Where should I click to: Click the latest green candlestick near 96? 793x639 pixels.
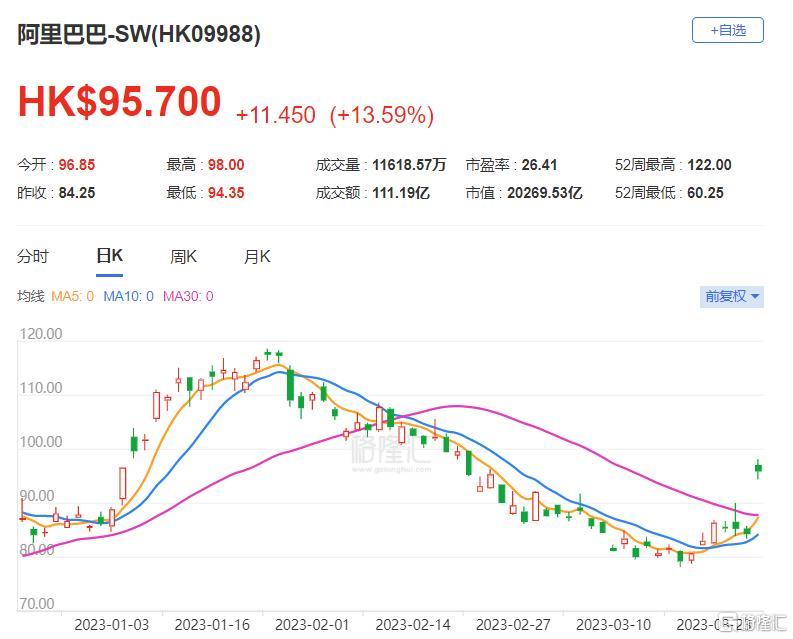[x=758, y=468]
